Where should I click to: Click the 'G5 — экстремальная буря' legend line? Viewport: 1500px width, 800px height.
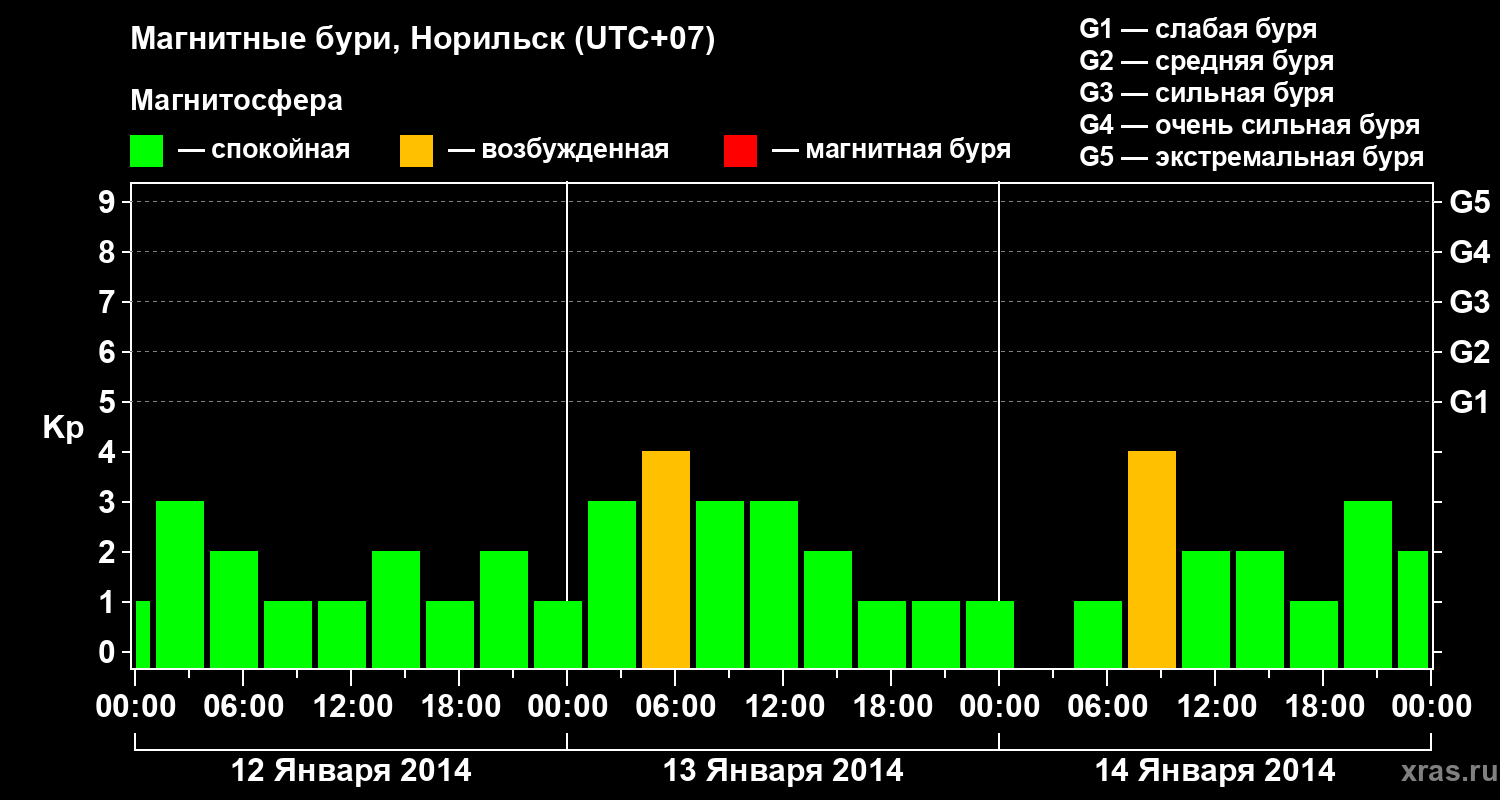point(1252,157)
